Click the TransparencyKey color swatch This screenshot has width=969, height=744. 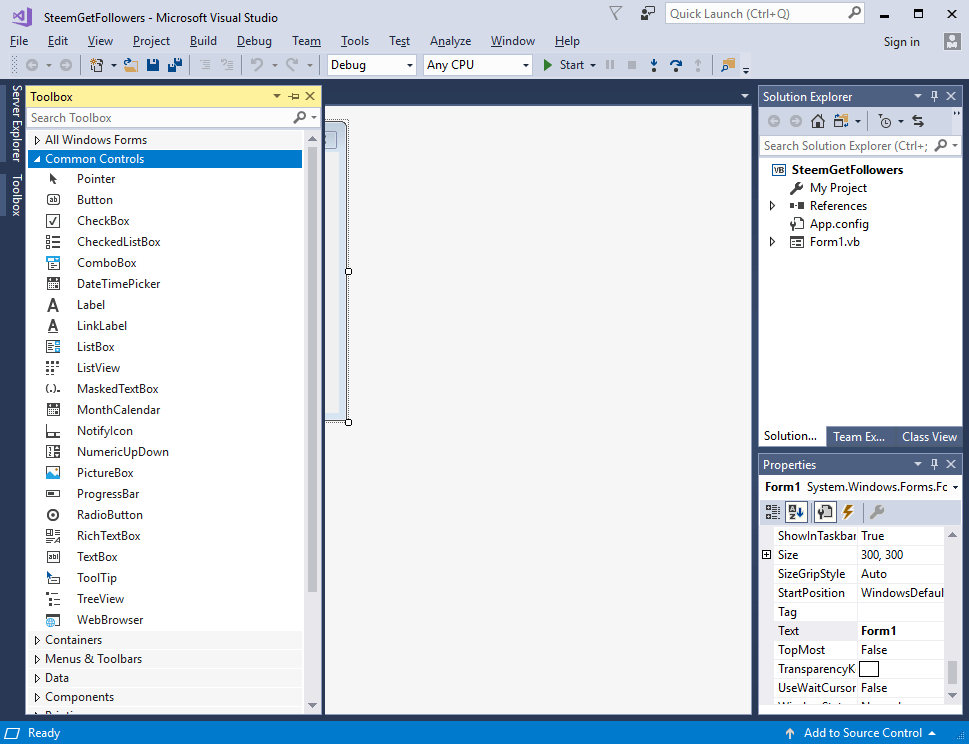tap(869, 669)
